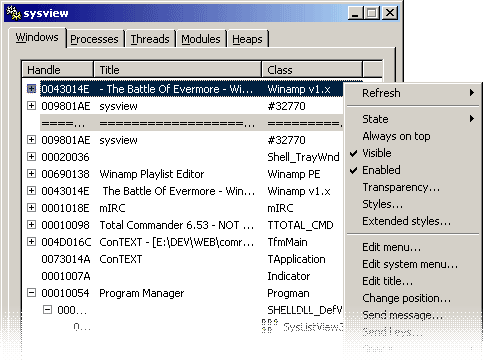
Task: Open Transparency... dialog
Action: tap(413, 187)
